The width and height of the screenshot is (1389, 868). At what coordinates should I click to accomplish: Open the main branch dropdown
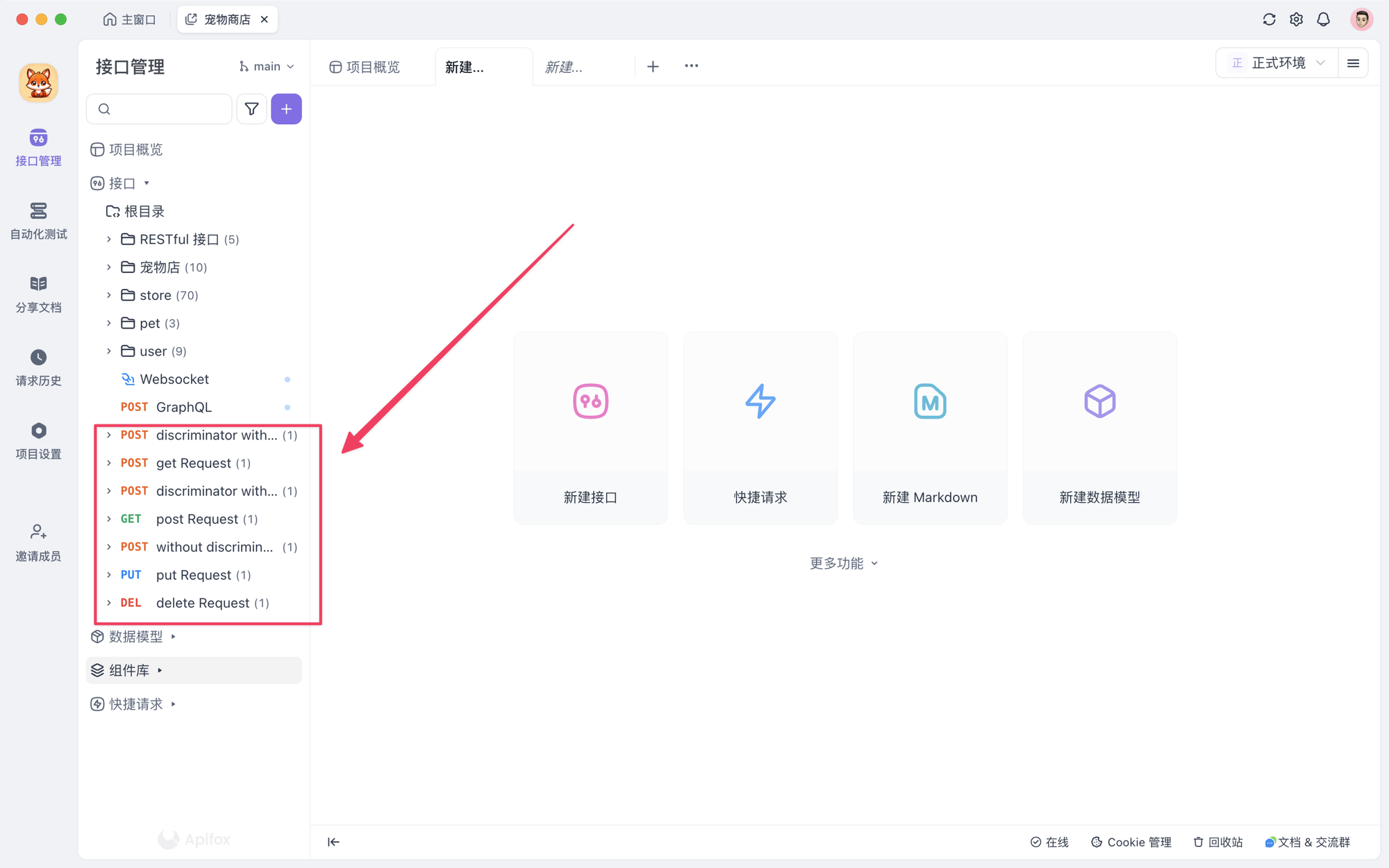(267, 67)
